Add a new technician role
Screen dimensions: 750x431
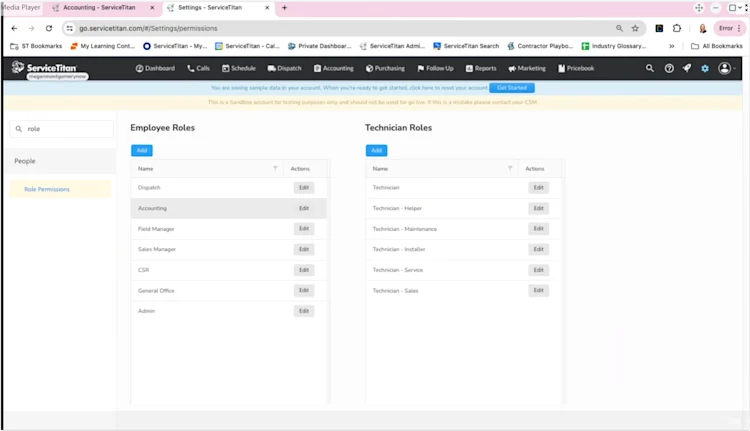[376, 150]
